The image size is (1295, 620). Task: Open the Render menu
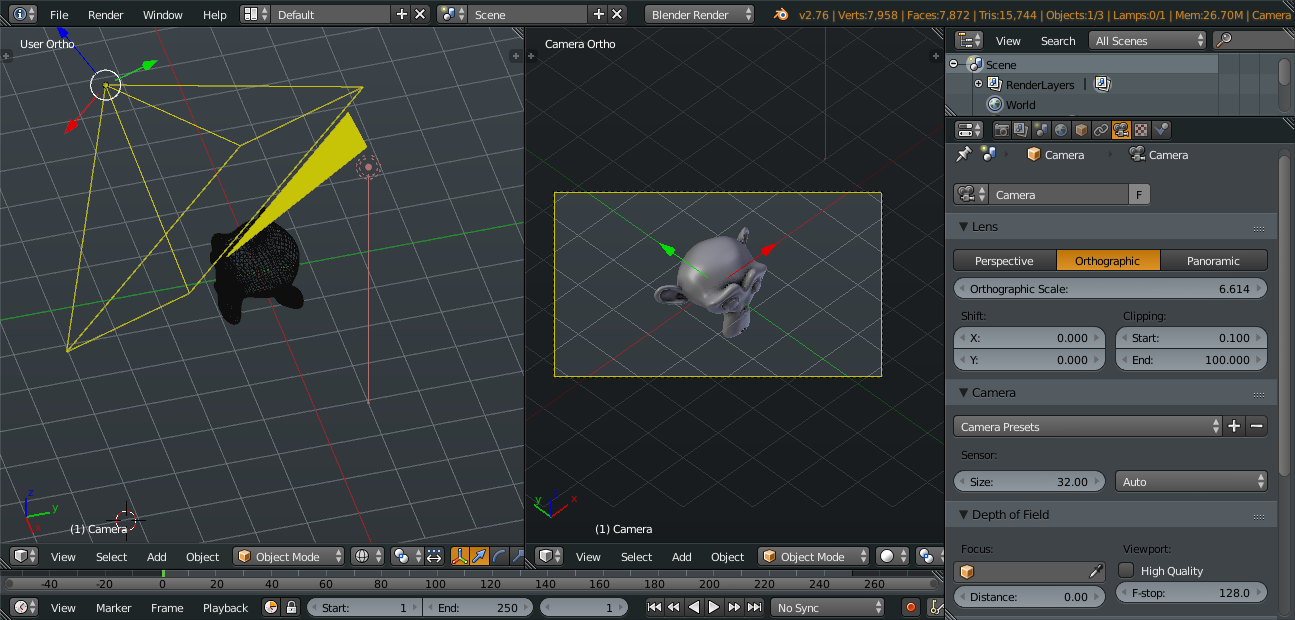pyautogui.click(x=105, y=15)
